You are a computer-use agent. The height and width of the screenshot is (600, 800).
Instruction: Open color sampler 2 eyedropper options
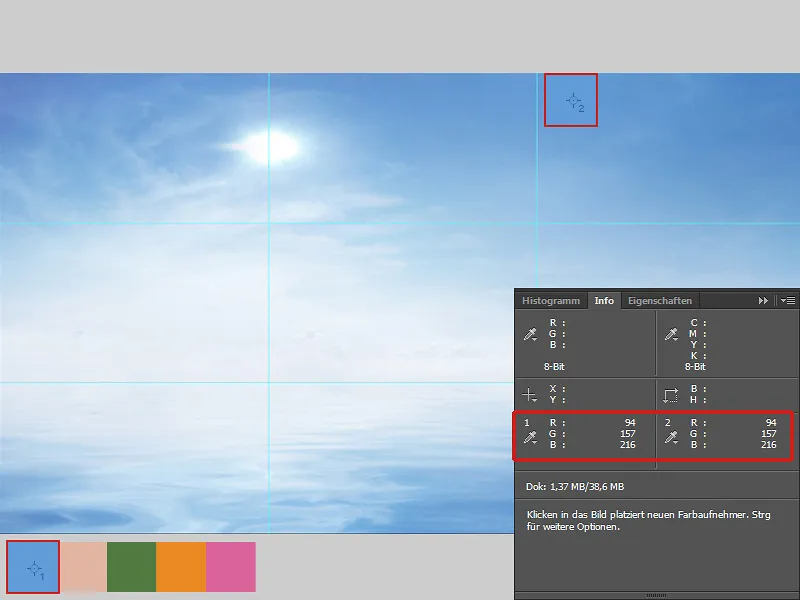pos(671,437)
